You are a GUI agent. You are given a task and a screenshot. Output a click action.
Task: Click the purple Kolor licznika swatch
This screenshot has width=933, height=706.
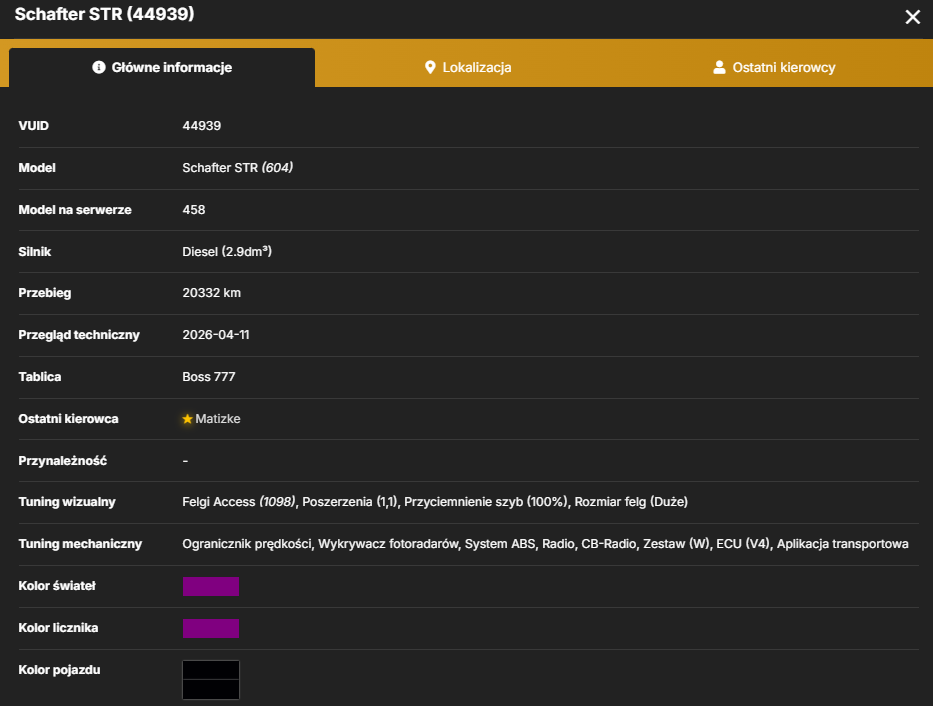coord(211,628)
